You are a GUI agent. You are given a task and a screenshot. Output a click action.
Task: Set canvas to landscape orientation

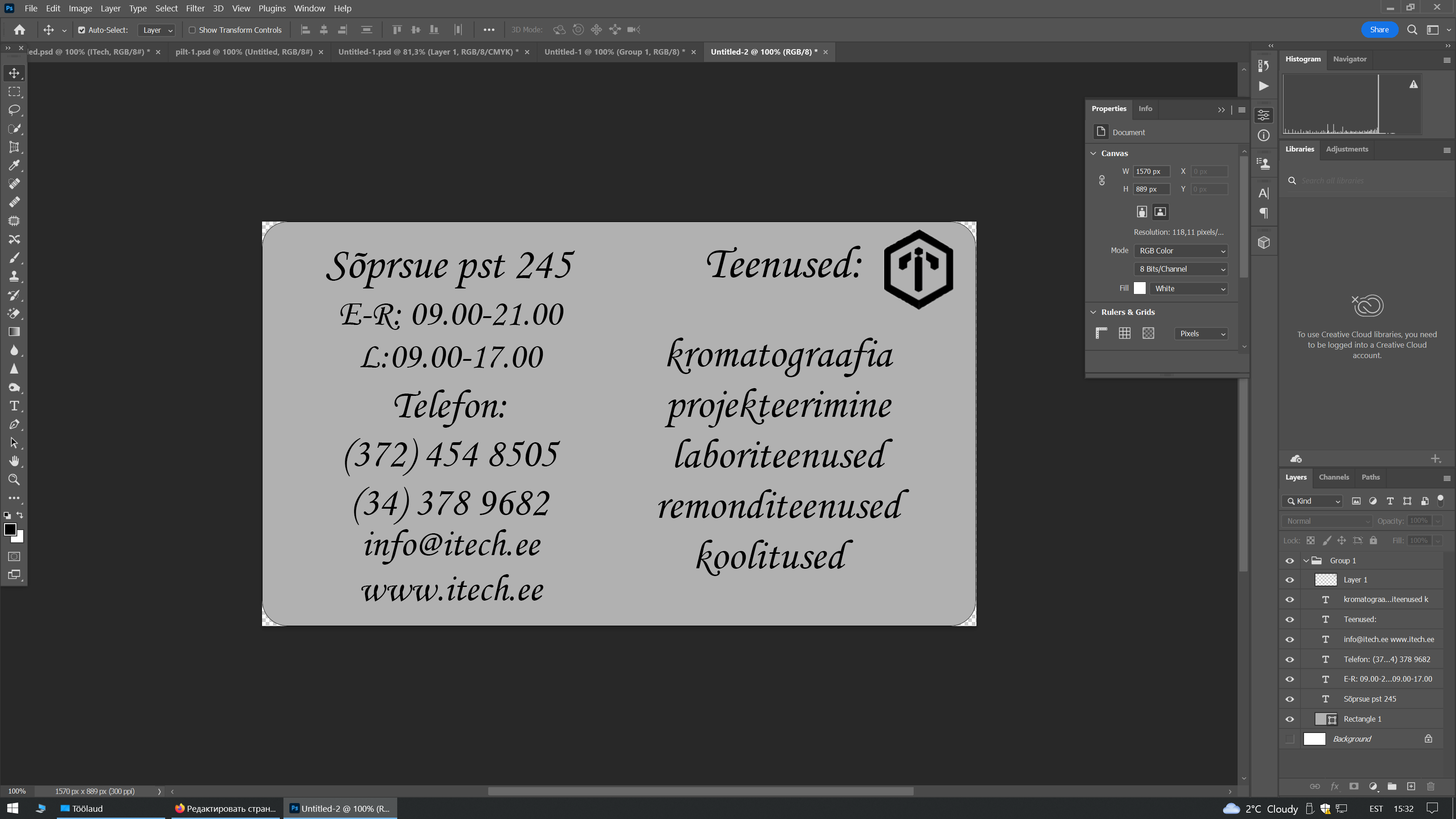1160,212
